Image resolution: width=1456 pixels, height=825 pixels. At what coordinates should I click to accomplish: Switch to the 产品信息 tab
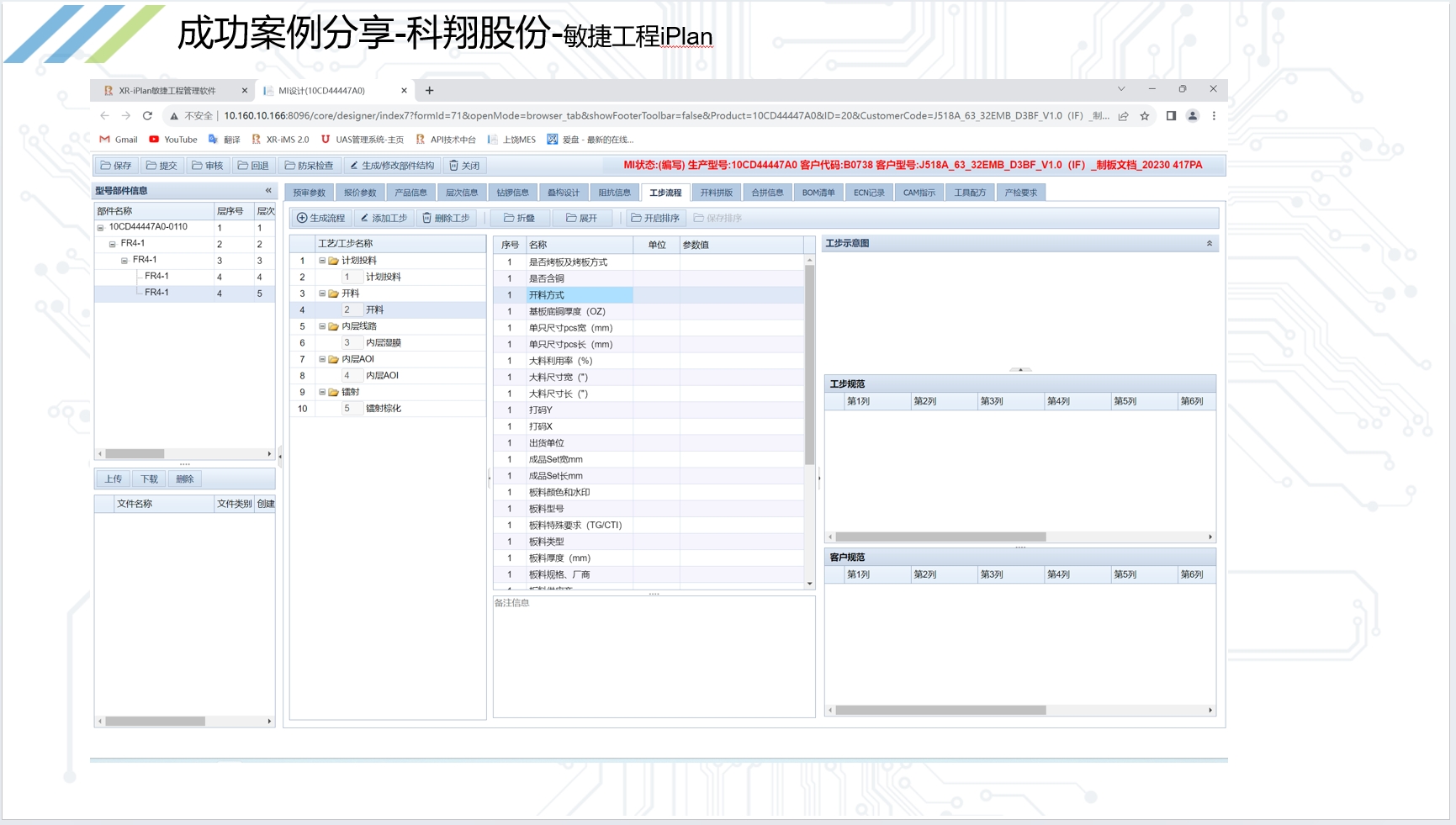[x=411, y=193]
